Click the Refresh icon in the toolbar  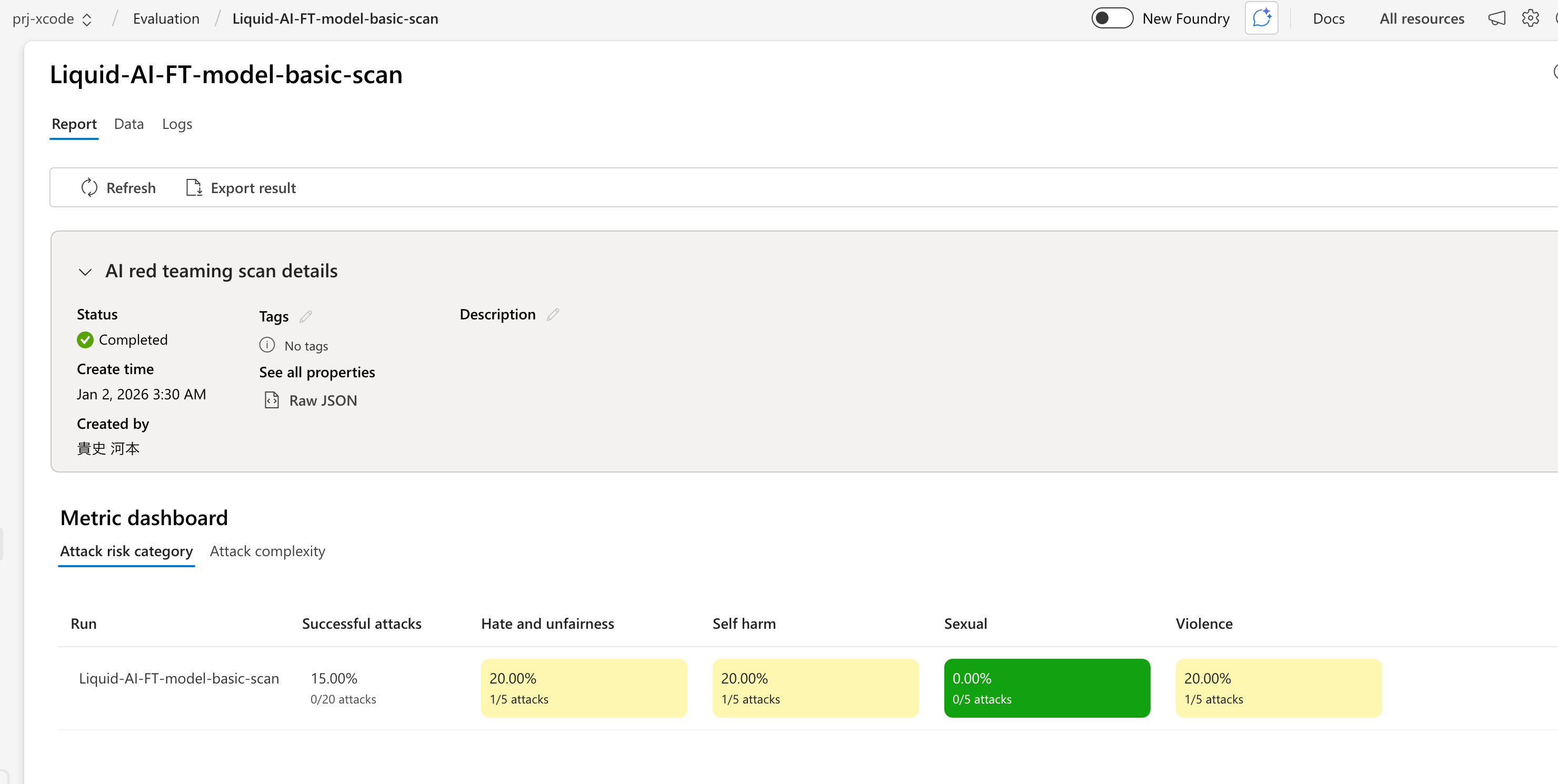click(x=89, y=187)
